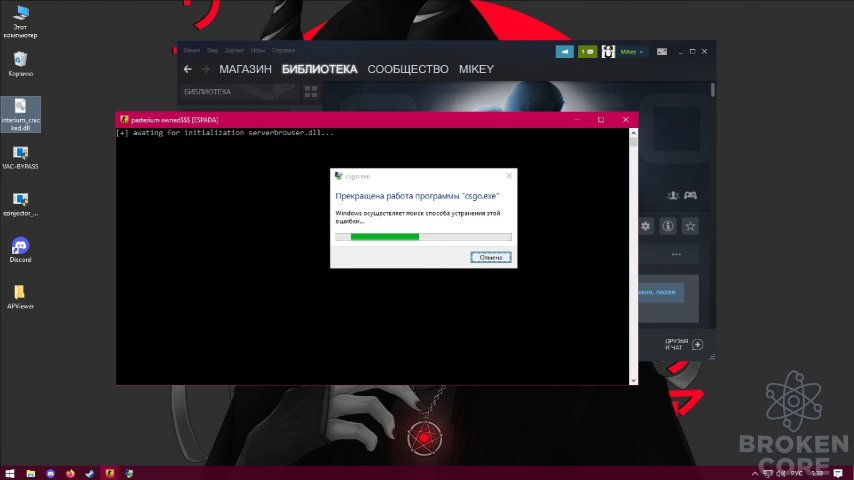854x480 pixels.
Task: Open Этот компьютер desktop icon
Action: (20, 21)
